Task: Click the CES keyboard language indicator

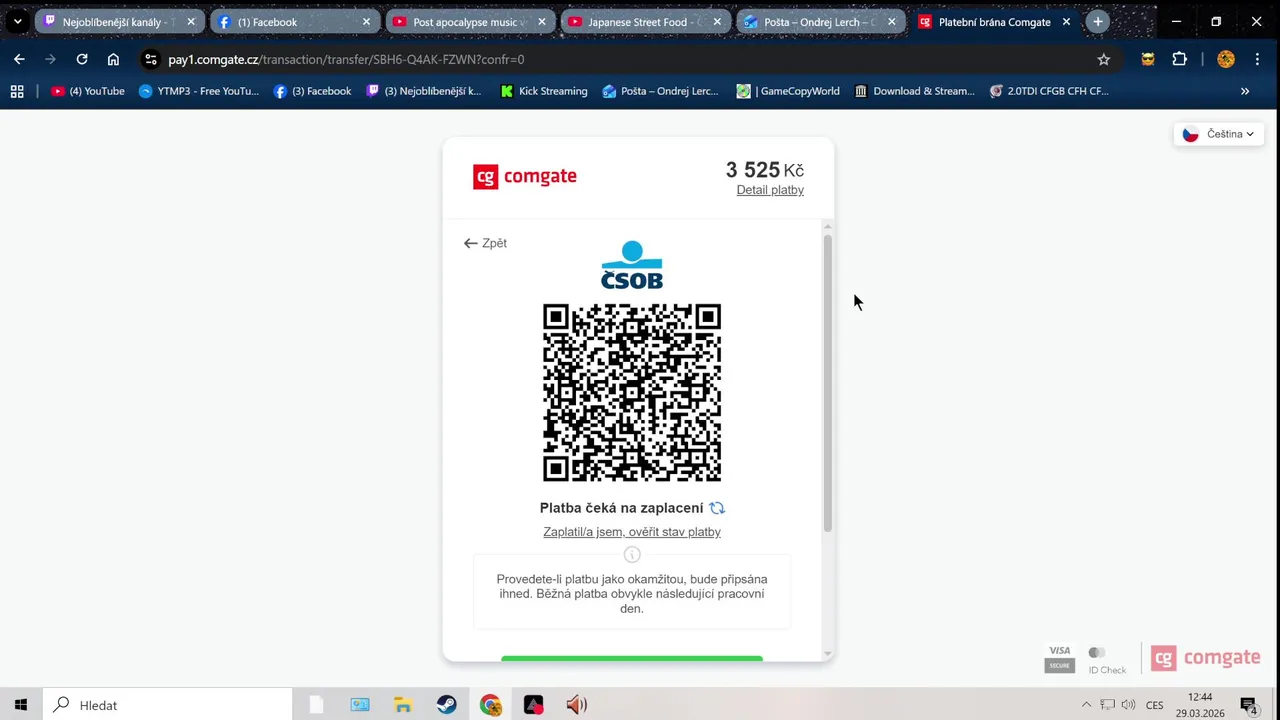Action: tap(1155, 705)
